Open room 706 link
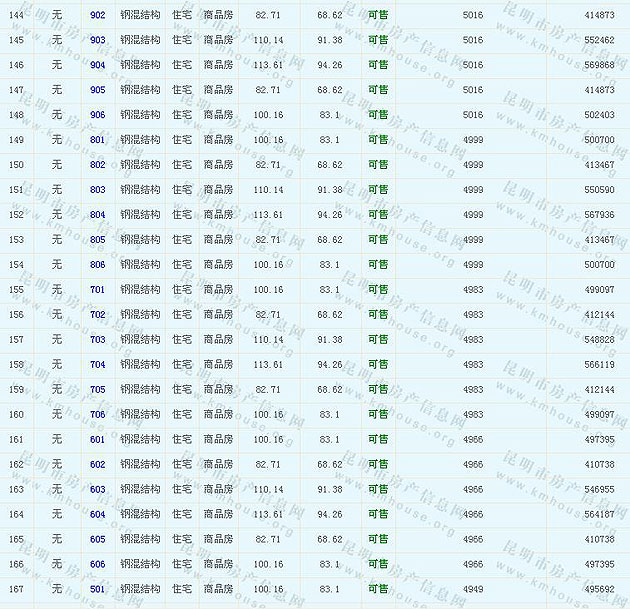Viewport: 630px width, 609px height. (97, 415)
